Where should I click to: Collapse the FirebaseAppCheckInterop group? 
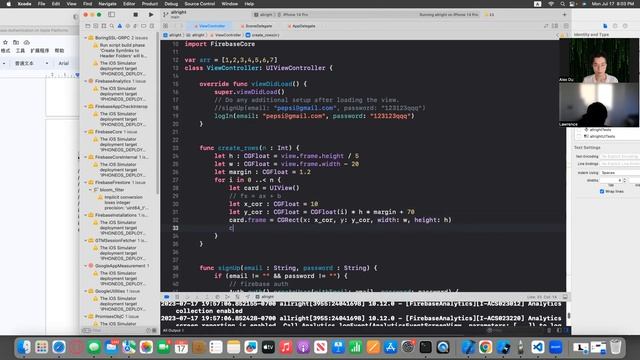[85, 107]
